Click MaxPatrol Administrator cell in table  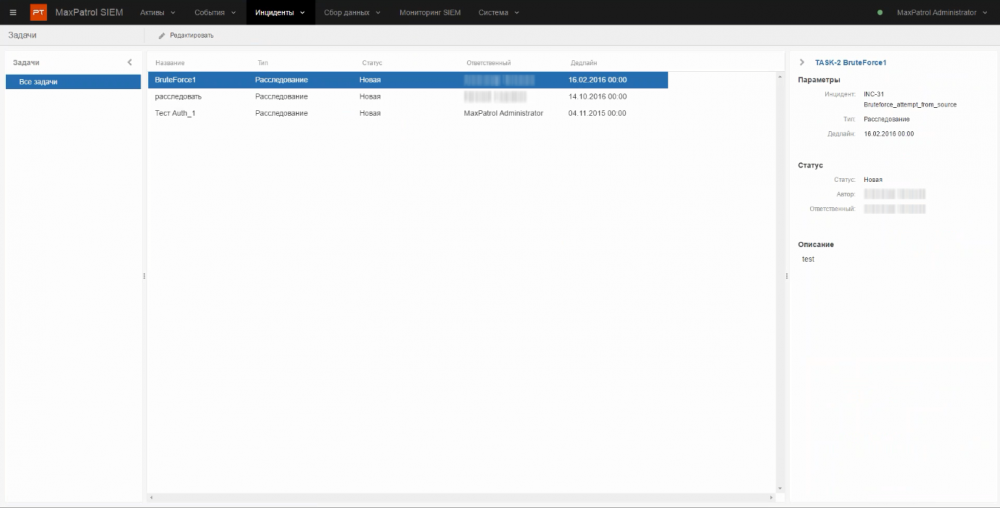pyautogui.click(x=503, y=113)
